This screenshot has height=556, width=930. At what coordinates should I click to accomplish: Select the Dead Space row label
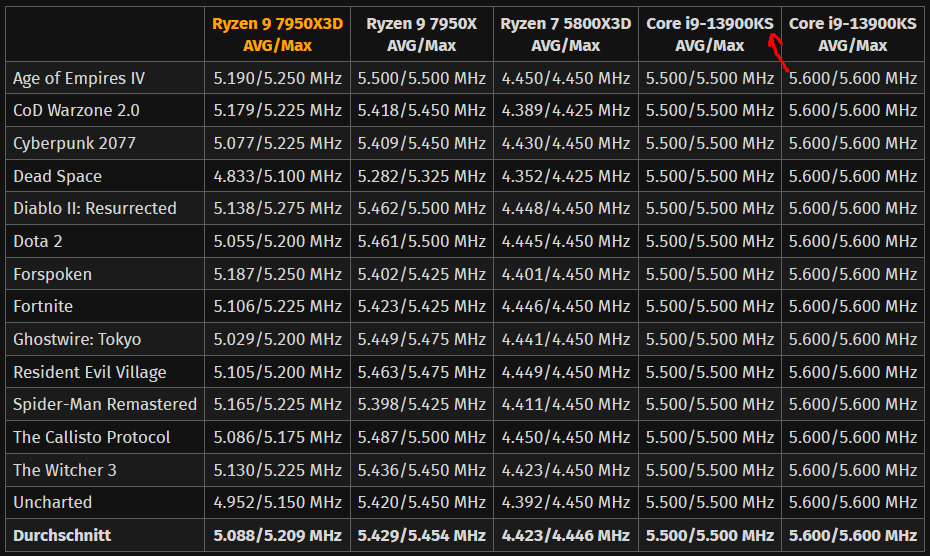[x=58, y=176]
